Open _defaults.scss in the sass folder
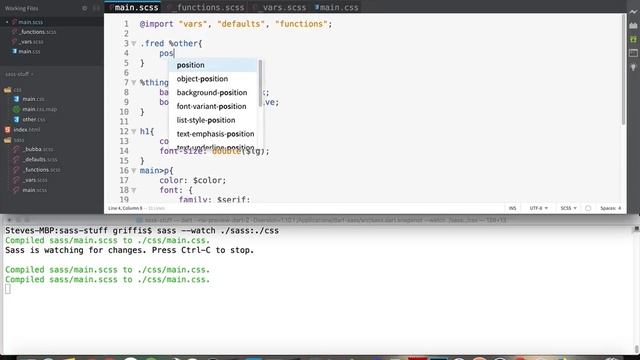 coord(40,160)
